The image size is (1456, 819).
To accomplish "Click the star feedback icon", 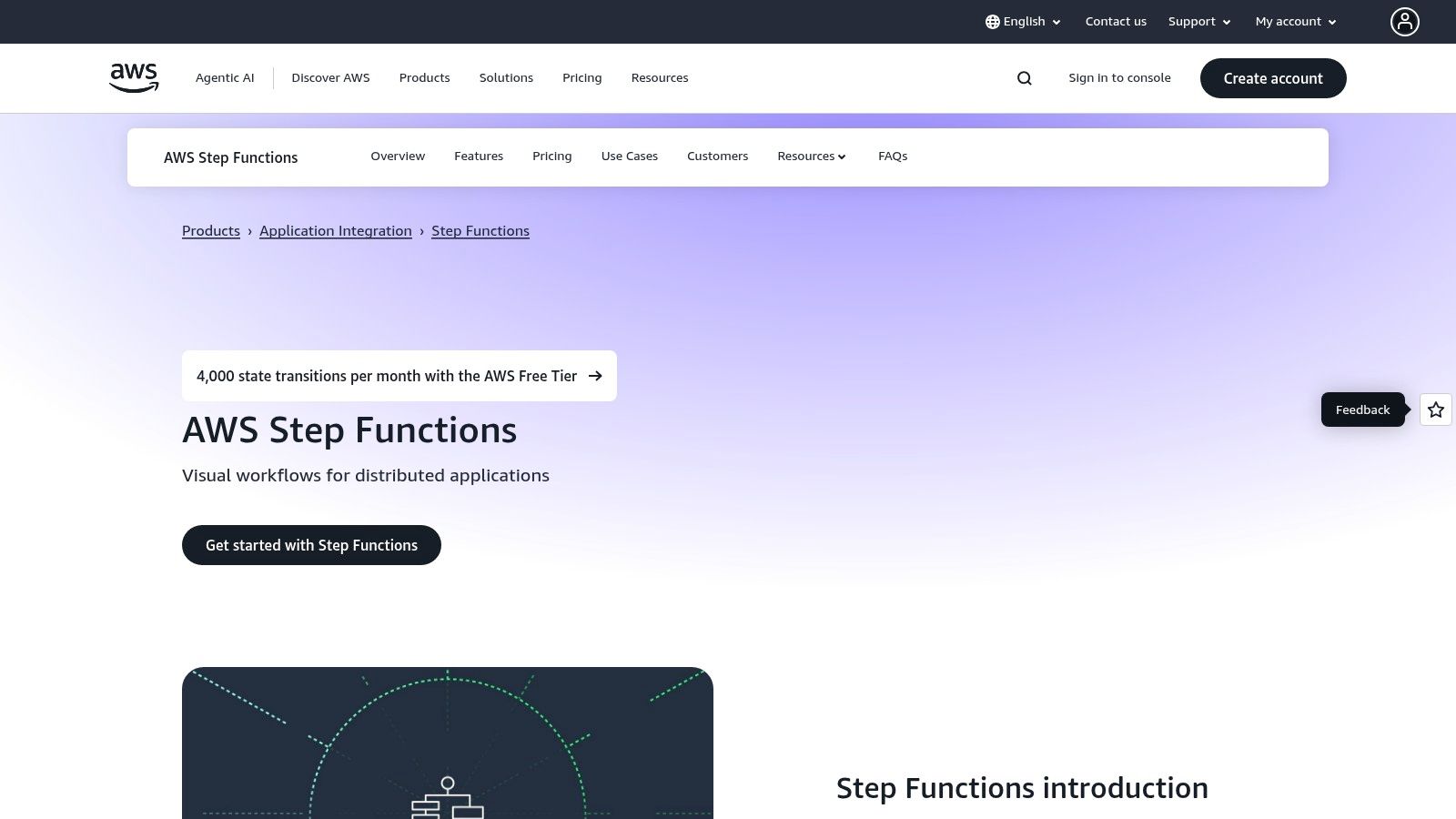I will pos(1436,409).
